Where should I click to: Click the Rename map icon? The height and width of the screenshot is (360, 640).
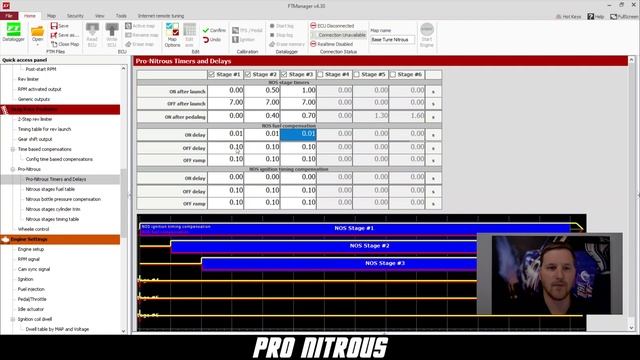pos(128,35)
